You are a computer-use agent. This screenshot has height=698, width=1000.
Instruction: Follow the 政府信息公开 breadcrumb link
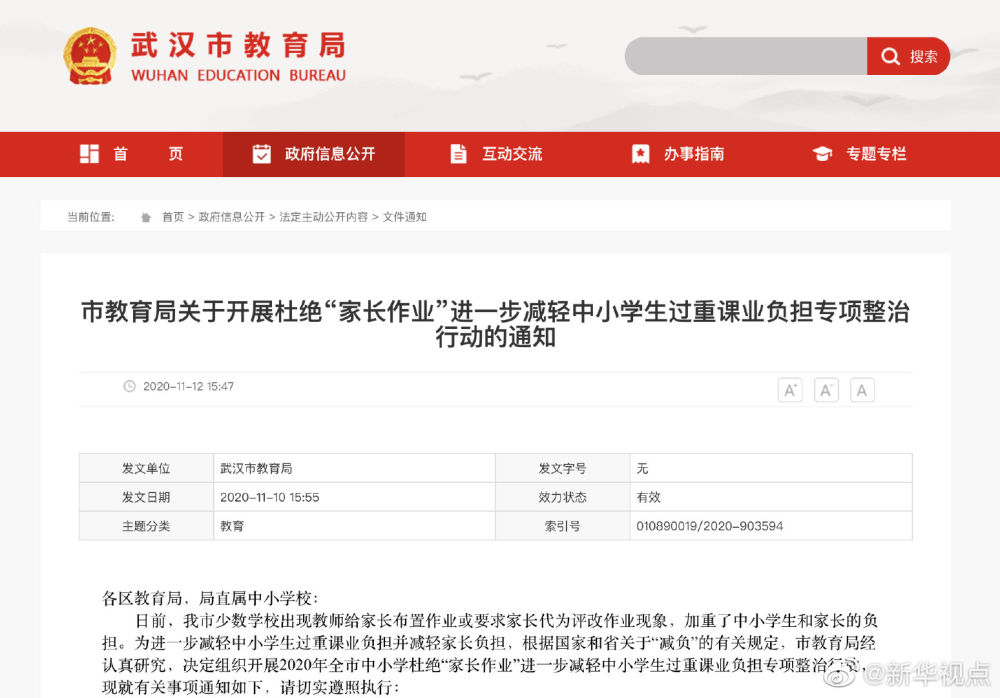[x=232, y=217]
